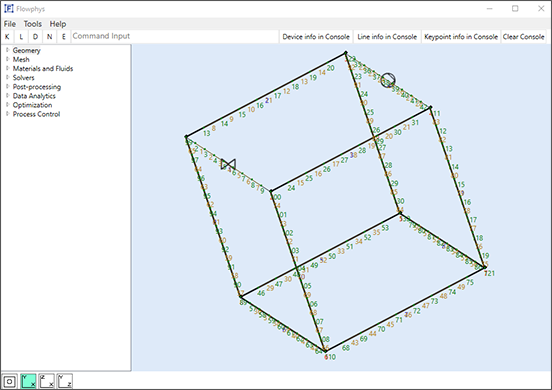Select the valve device symbol on the line
This screenshot has width=552, height=390.
228,164
